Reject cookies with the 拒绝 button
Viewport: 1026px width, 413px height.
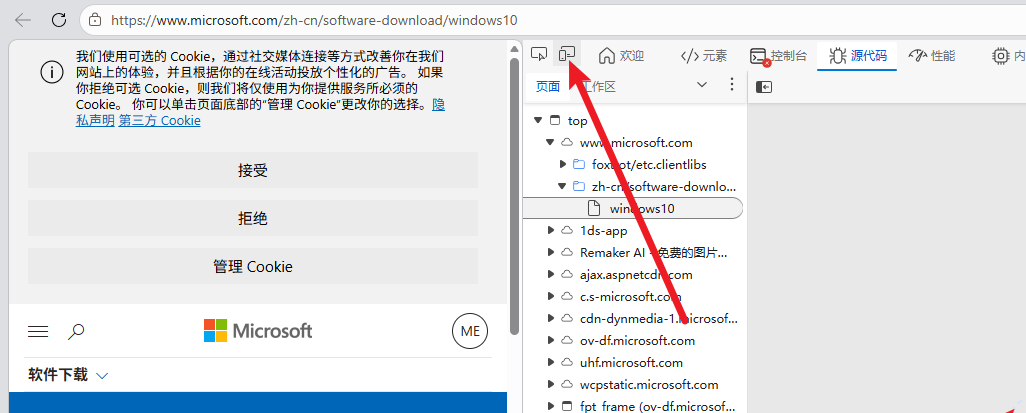(253, 219)
